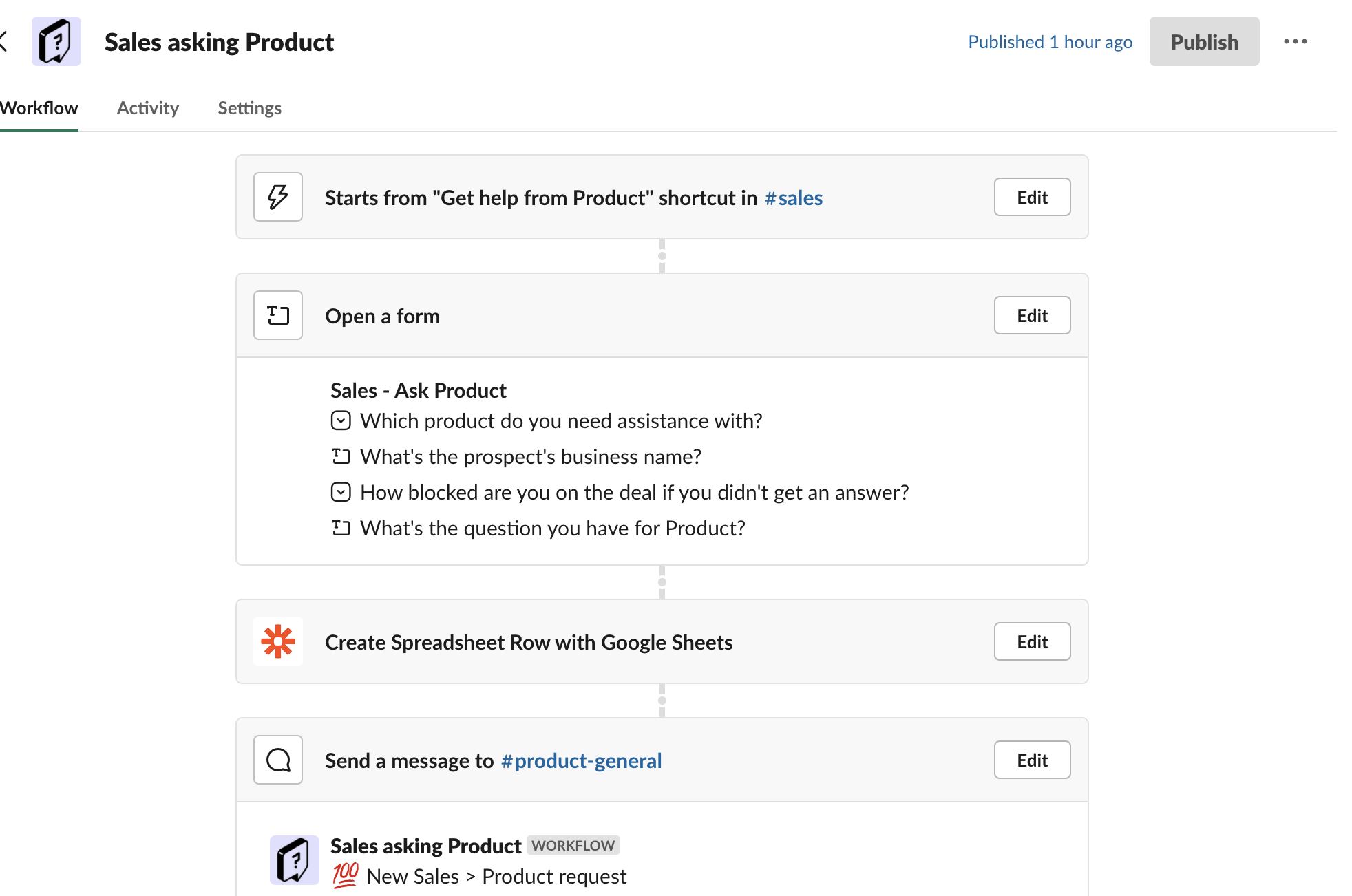Open the #product-general channel link

(x=581, y=760)
